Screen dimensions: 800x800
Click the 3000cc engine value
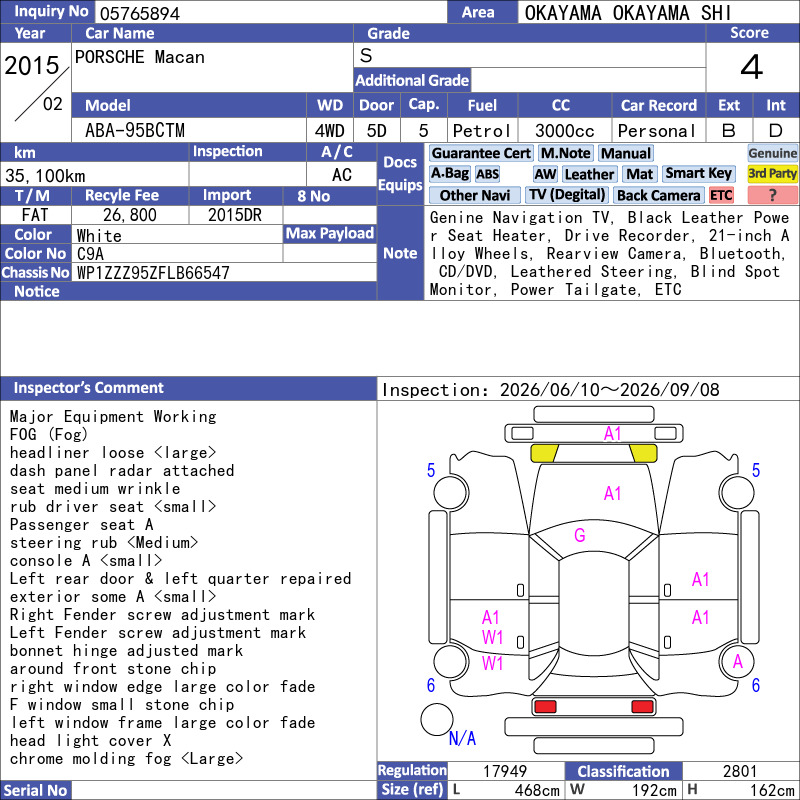click(564, 131)
